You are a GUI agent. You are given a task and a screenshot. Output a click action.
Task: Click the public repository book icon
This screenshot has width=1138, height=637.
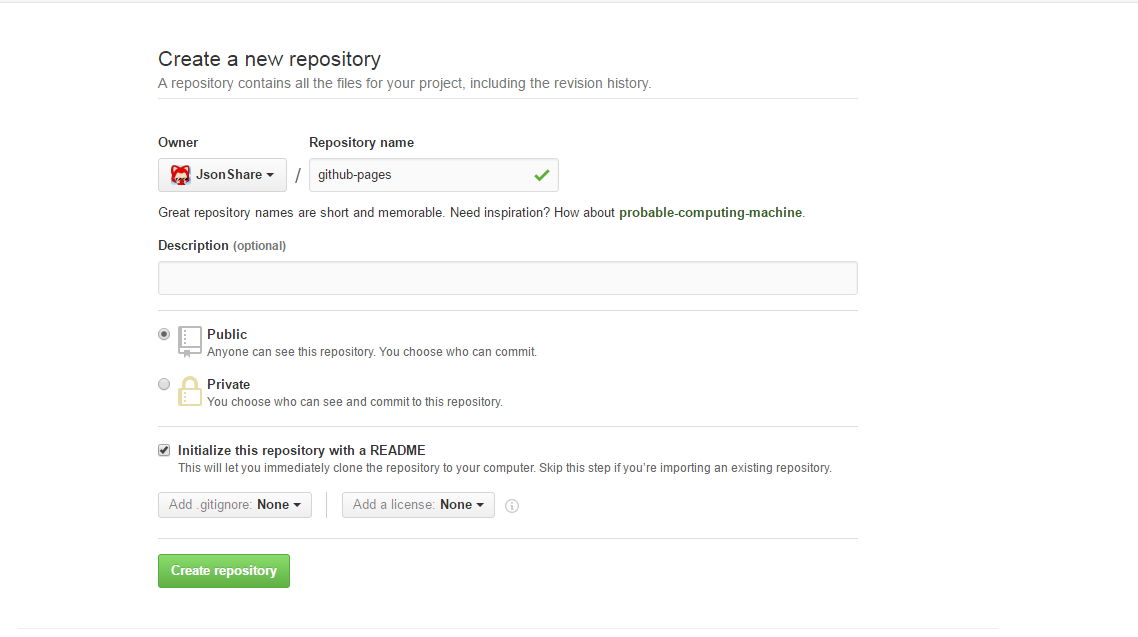tap(189, 342)
